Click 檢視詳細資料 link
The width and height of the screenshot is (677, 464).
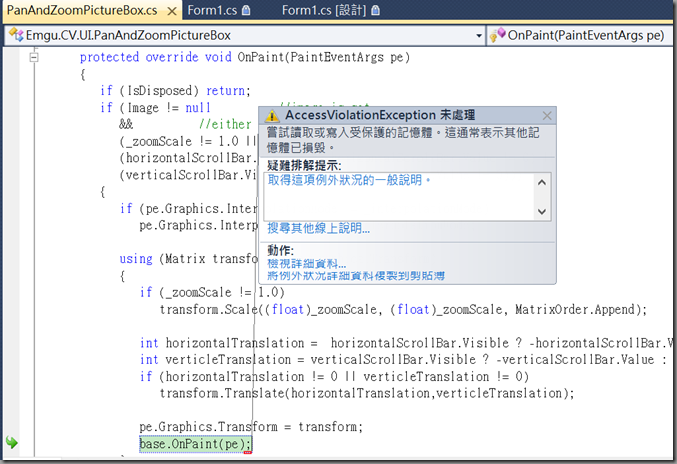(x=307, y=264)
